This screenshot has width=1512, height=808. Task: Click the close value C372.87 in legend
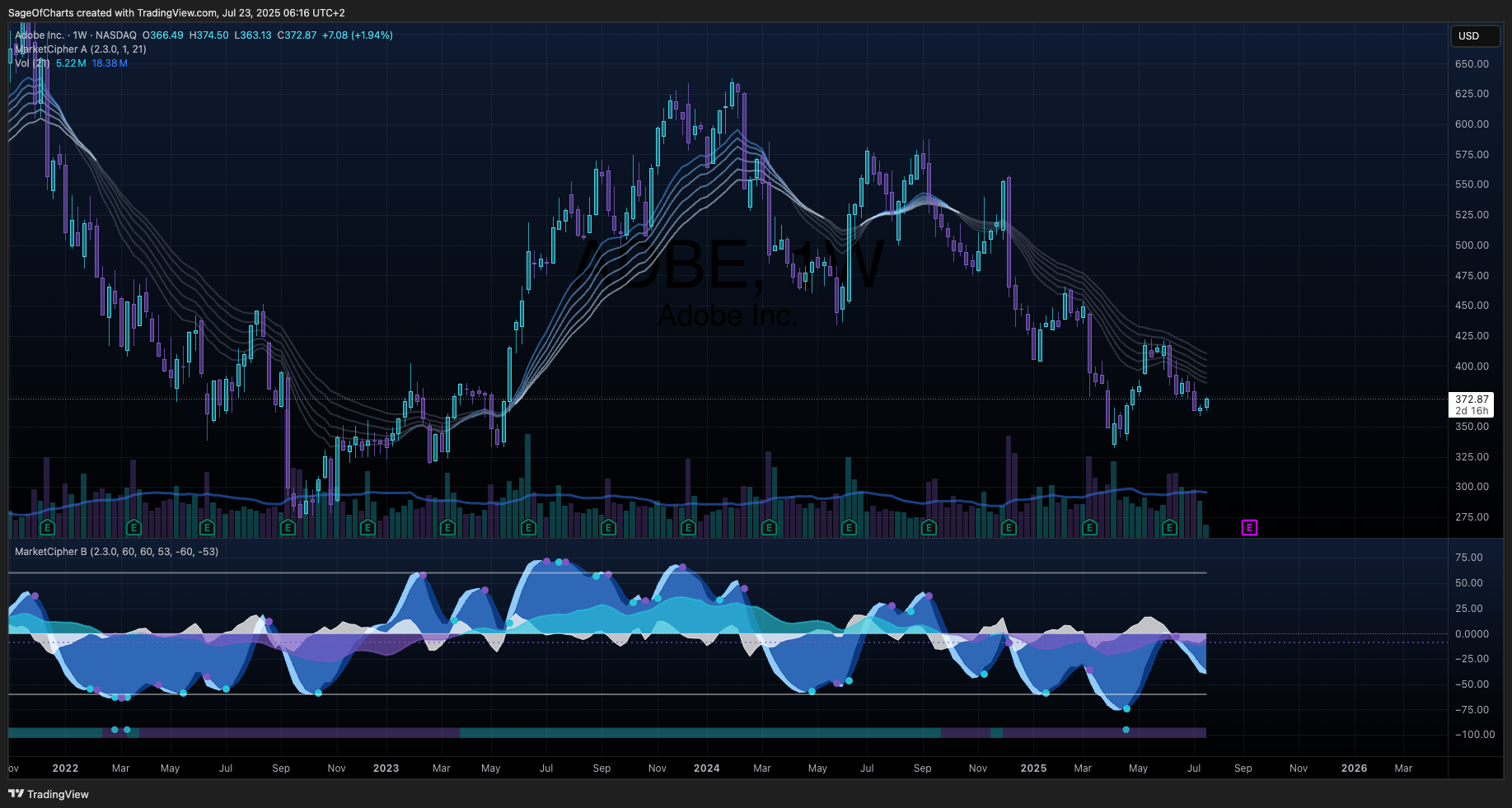[x=297, y=35]
